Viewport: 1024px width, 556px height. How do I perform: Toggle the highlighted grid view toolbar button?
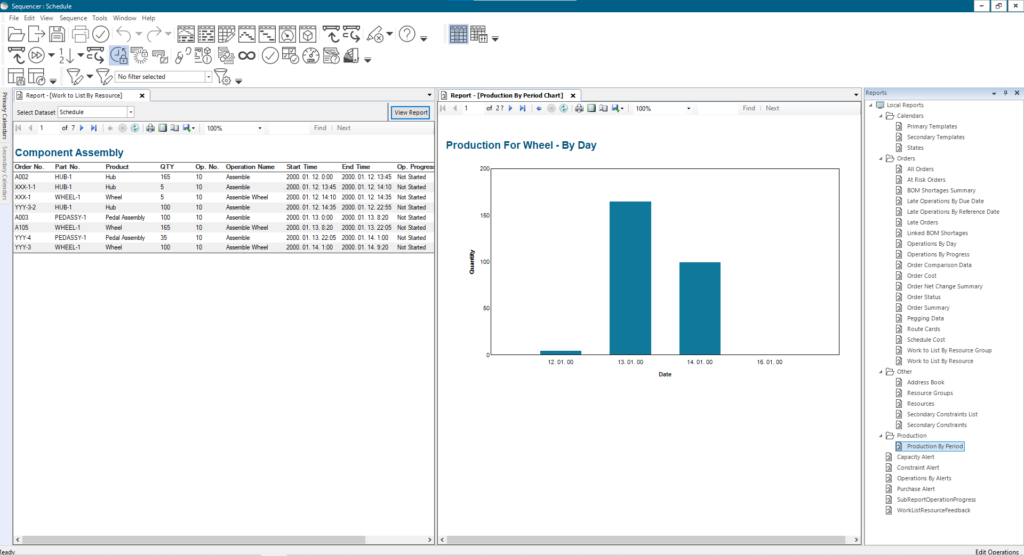pos(457,34)
